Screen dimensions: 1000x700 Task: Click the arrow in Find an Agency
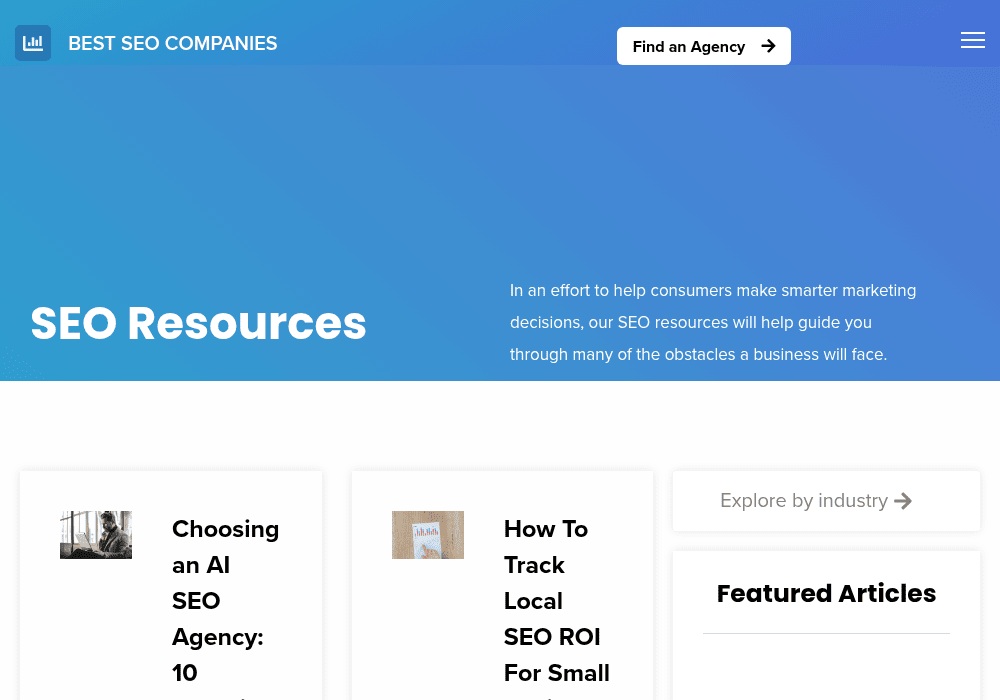(768, 46)
